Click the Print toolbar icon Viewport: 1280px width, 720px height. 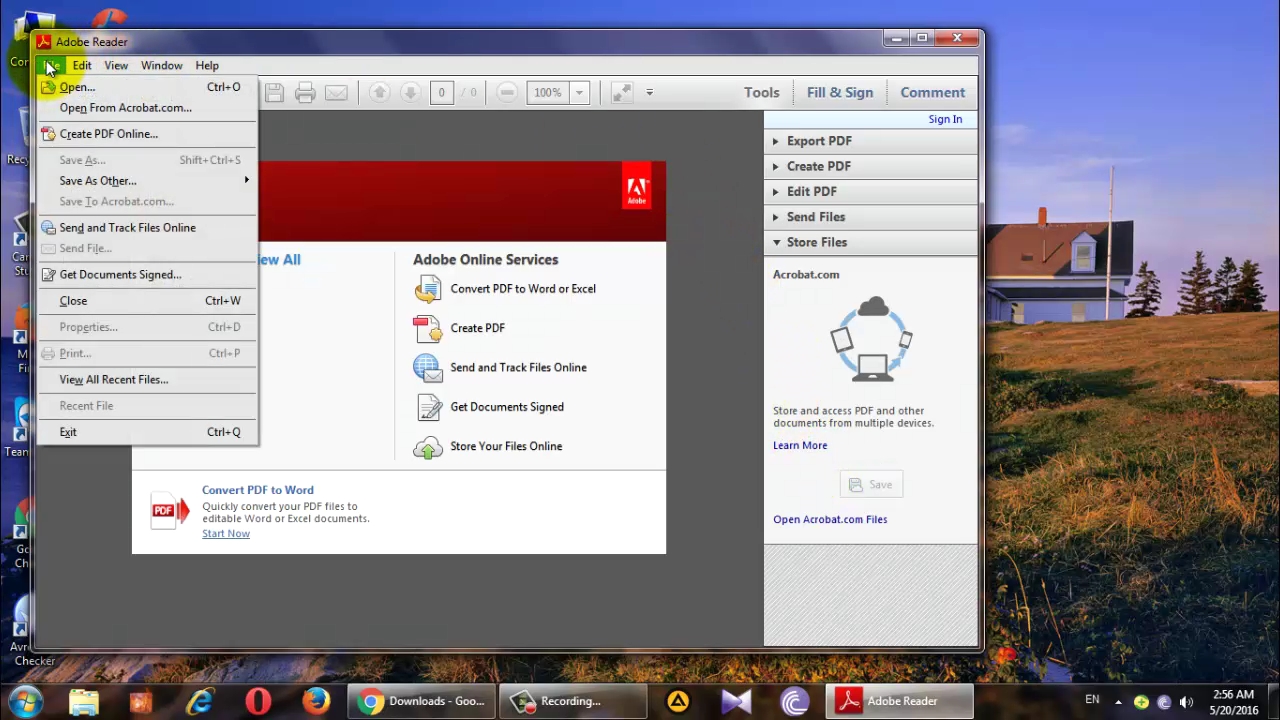(305, 93)
